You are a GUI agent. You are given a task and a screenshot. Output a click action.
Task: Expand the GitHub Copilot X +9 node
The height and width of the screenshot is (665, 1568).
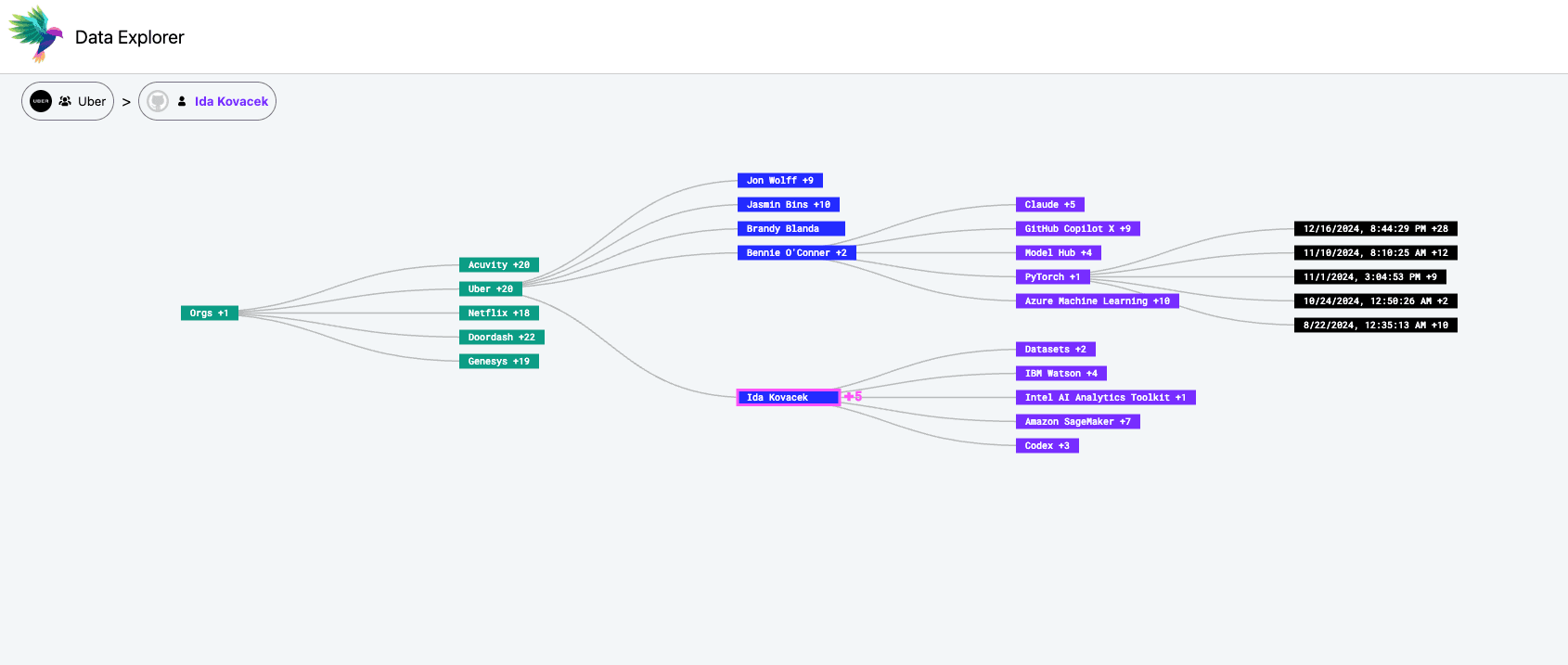(x=1078, y=229)
